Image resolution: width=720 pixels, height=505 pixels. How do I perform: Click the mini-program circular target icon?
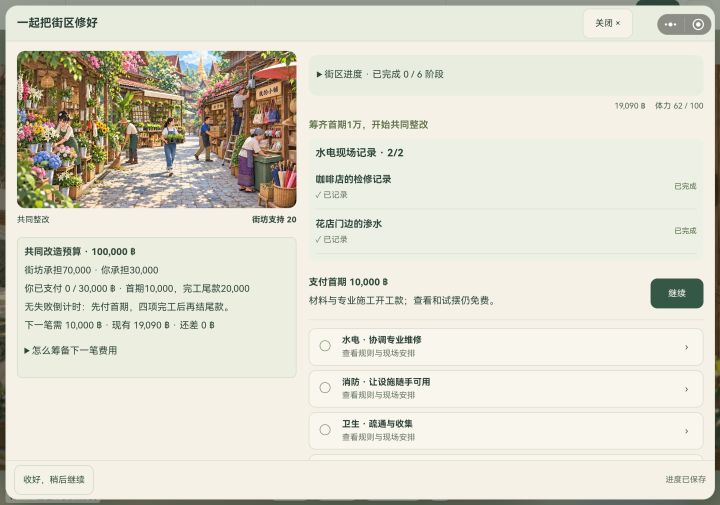698,24
